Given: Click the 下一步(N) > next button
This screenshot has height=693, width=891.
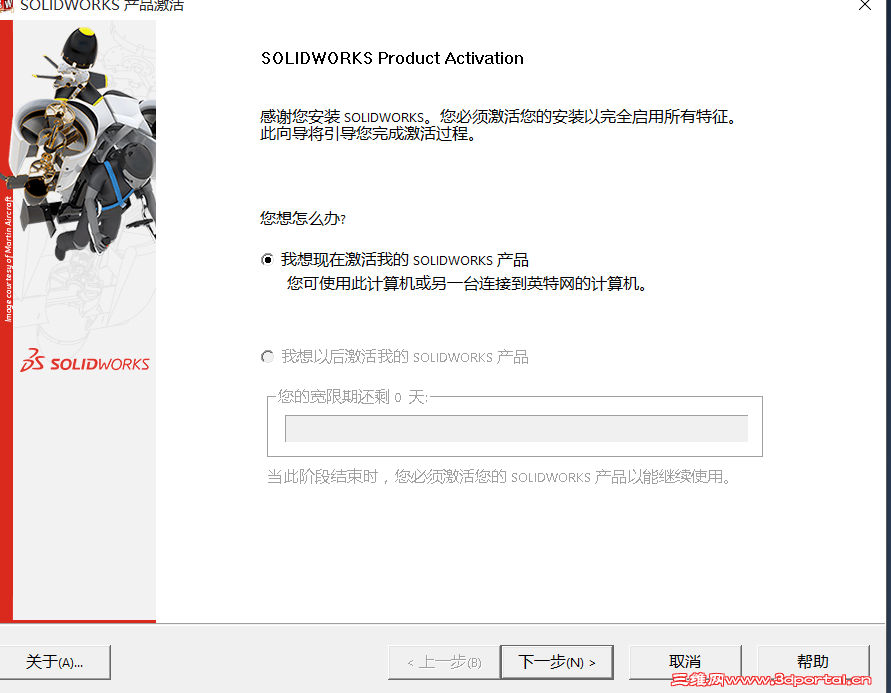Looking at the screenshot, I should coord(557,662).
